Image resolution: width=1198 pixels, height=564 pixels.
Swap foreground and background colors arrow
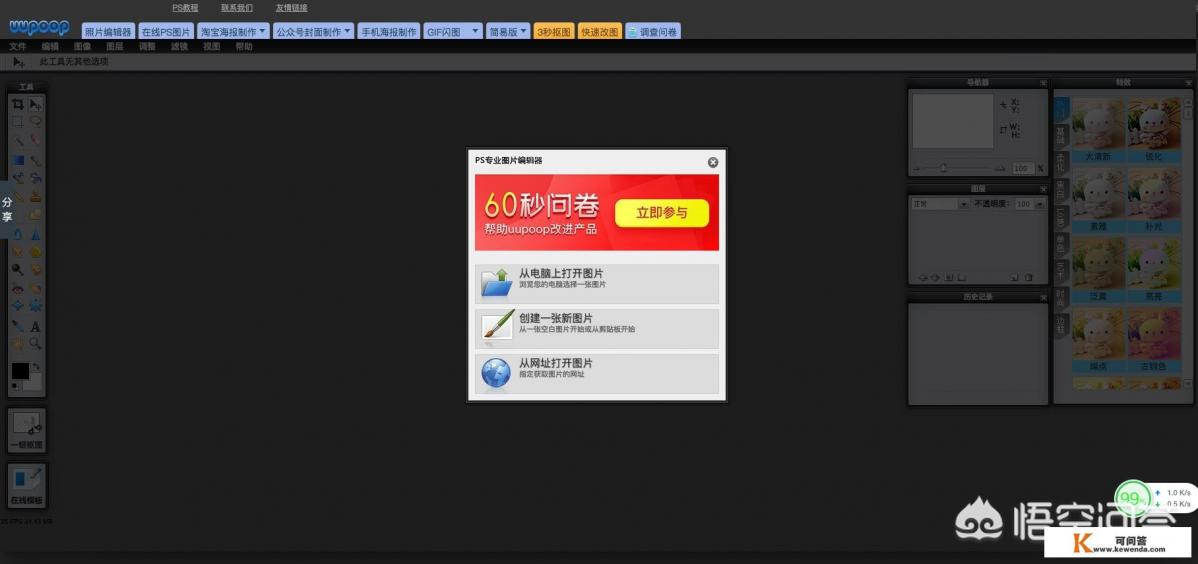tap(36, 367)
